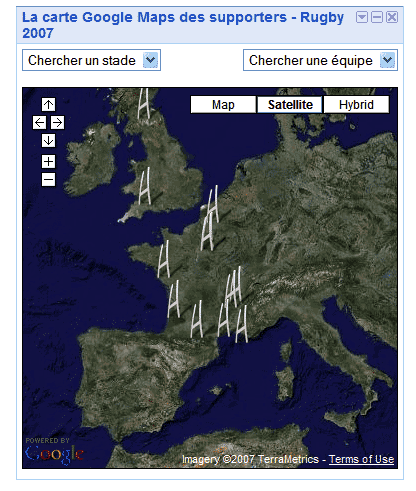Minimize the rugby map gadget
Viewport: 416px width, 491px height.
pos(377,17)
